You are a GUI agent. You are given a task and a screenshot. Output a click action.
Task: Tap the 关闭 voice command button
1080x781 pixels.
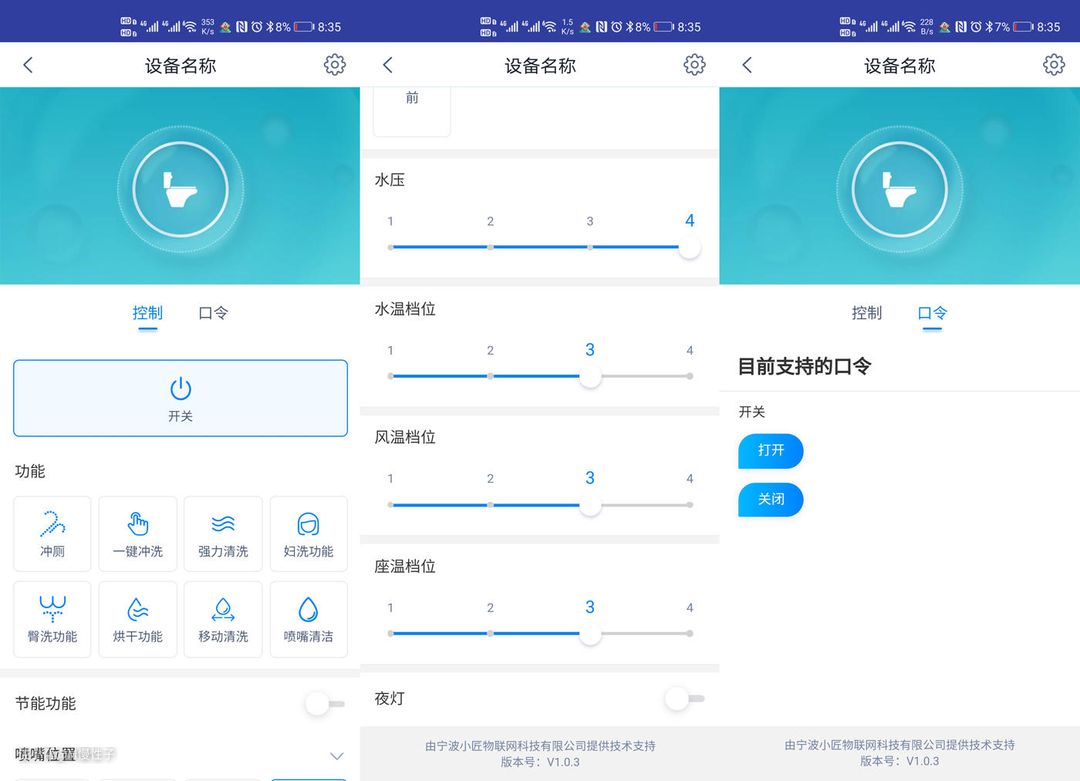(x=771, y=500)
